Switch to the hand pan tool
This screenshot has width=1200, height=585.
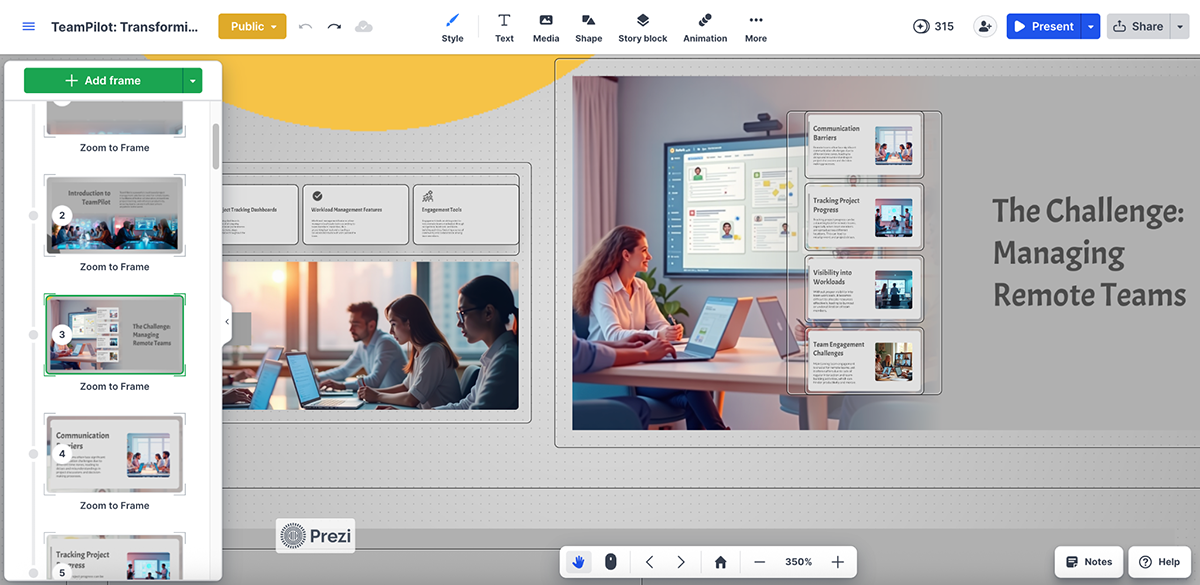[578, 561]
